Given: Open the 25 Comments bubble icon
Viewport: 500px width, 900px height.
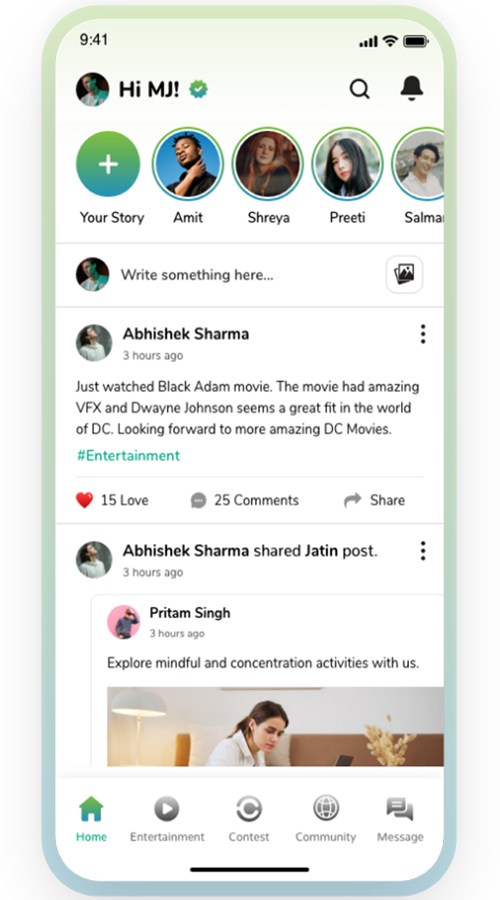Looking at the screenshot, I should point(199,501).
